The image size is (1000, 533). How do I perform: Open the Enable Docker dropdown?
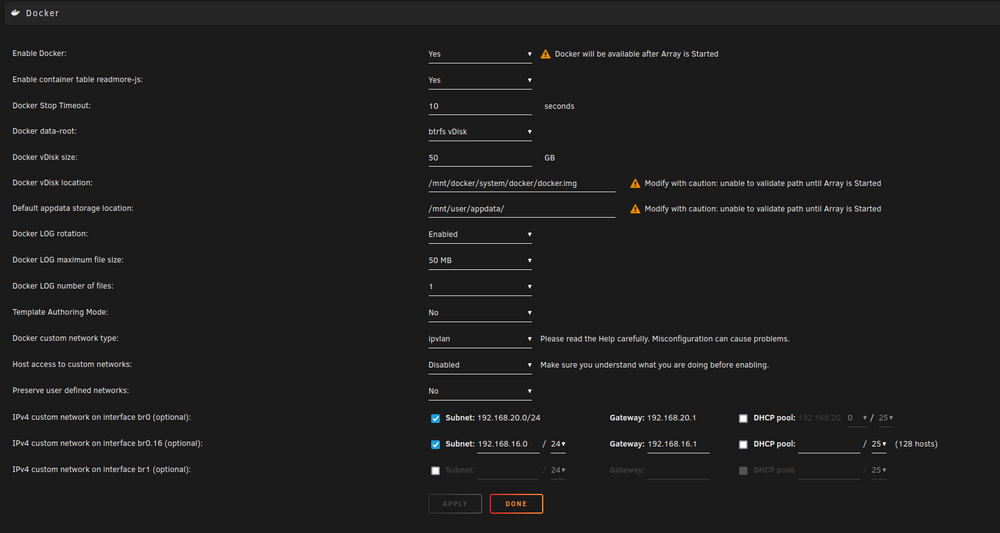pos(480,54)
